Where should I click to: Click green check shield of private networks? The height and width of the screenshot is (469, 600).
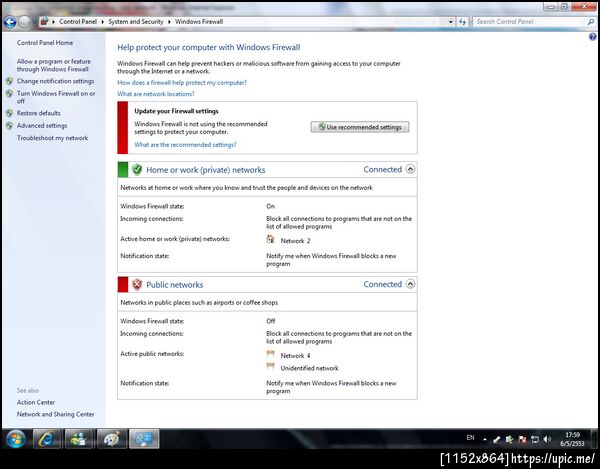pyautogui.click(x=137, y=169)
